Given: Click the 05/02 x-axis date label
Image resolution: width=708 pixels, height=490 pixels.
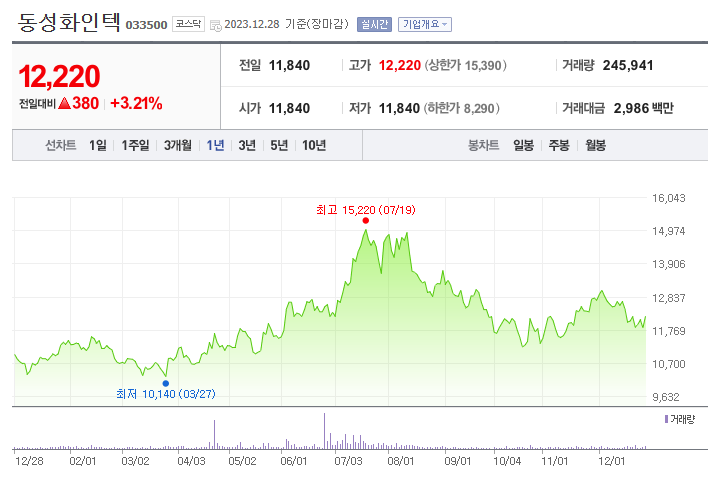Looking at the screenshot, I should [242, 461].
